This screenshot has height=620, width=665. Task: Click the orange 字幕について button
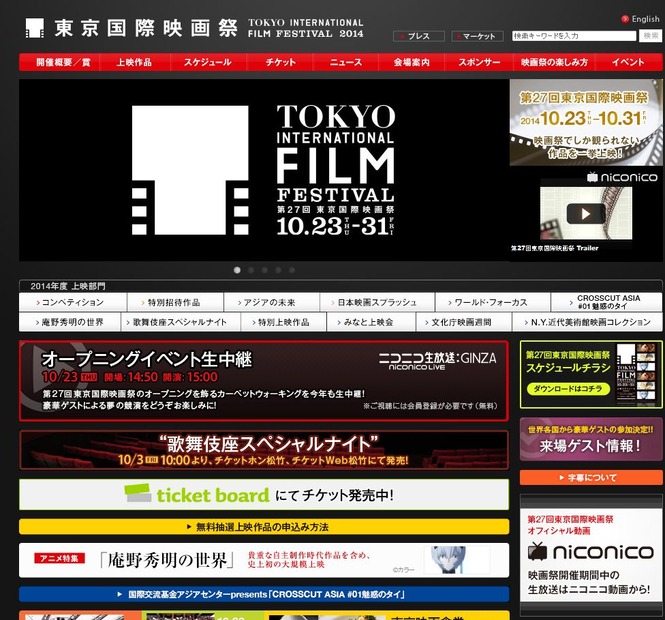[591, 478]
